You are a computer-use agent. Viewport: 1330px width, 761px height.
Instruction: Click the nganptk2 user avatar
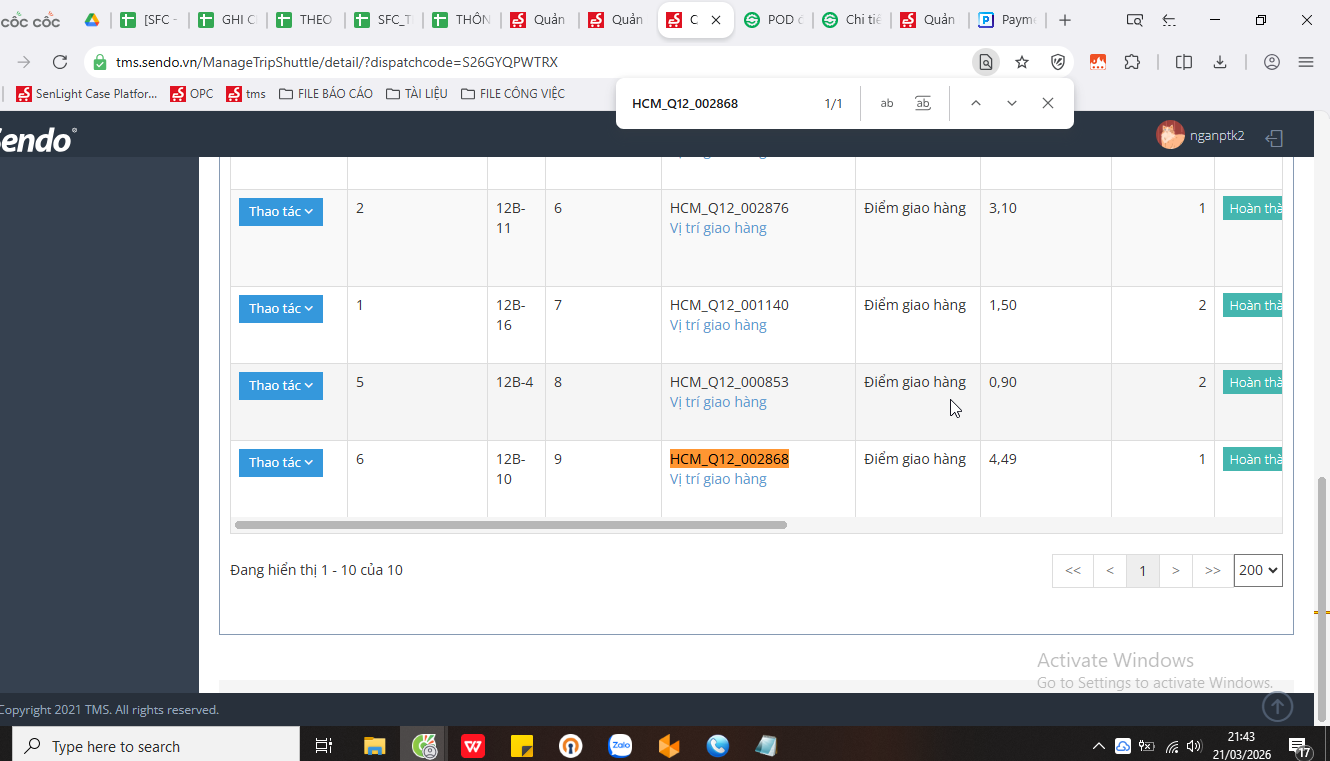coord(1170,135)
